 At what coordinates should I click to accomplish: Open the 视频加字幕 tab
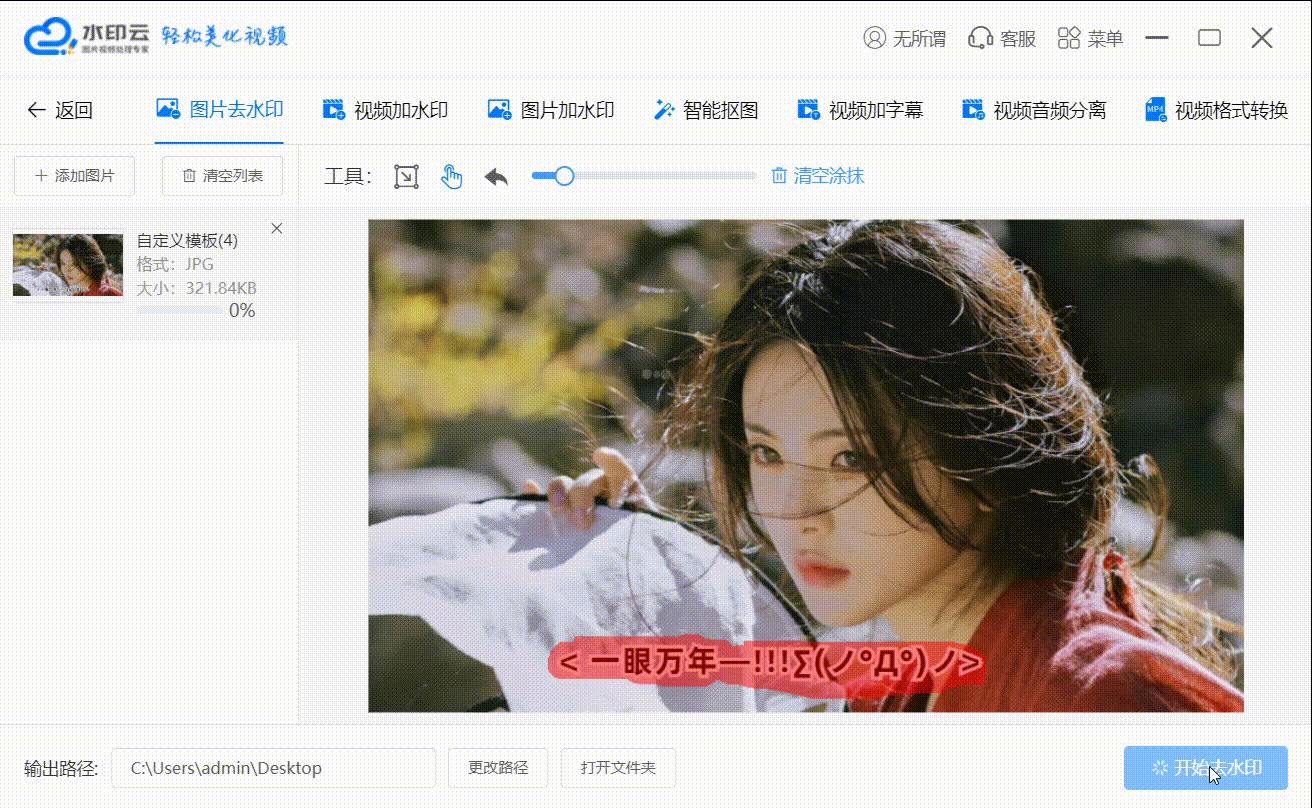coord(860,110)
